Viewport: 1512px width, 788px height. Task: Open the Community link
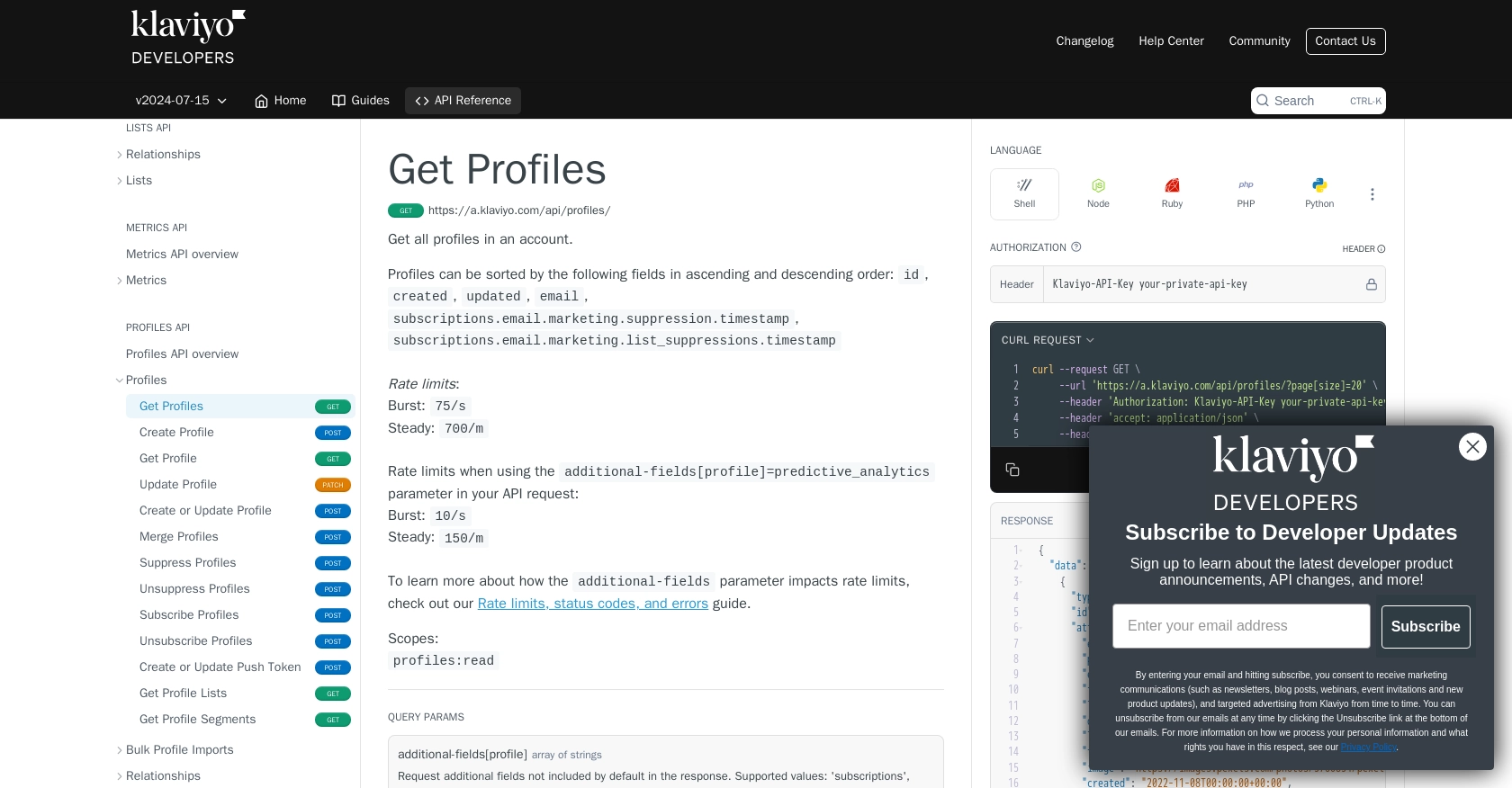(1259, 41)
